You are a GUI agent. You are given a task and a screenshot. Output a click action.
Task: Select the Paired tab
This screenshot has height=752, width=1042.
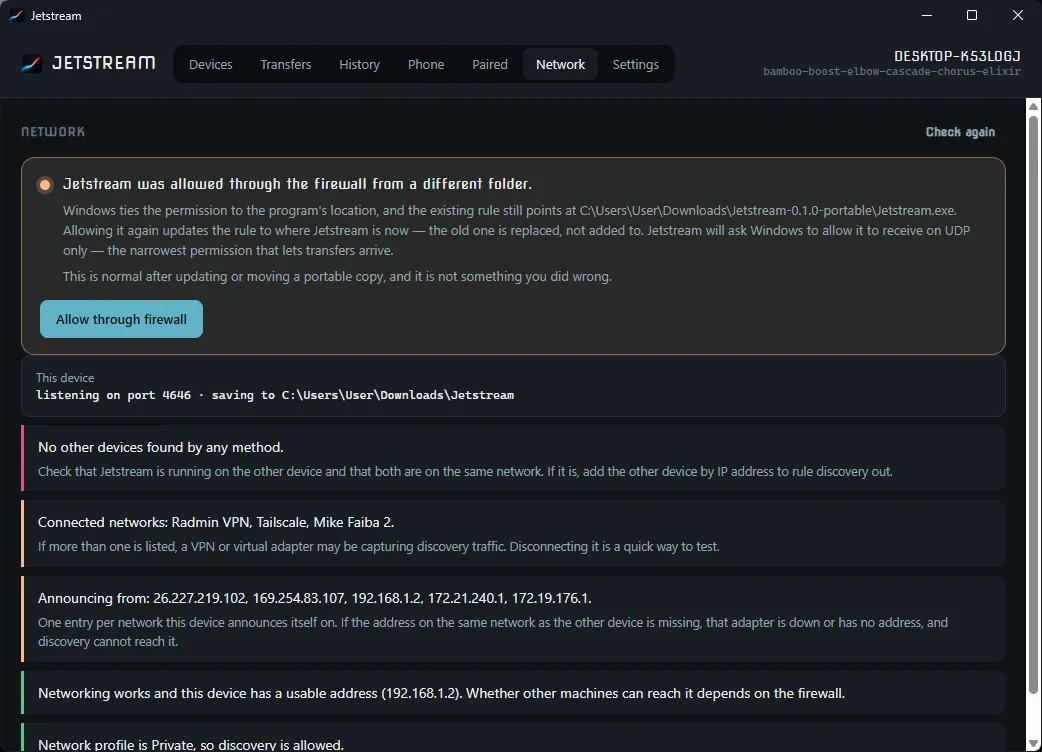[490, 64]
